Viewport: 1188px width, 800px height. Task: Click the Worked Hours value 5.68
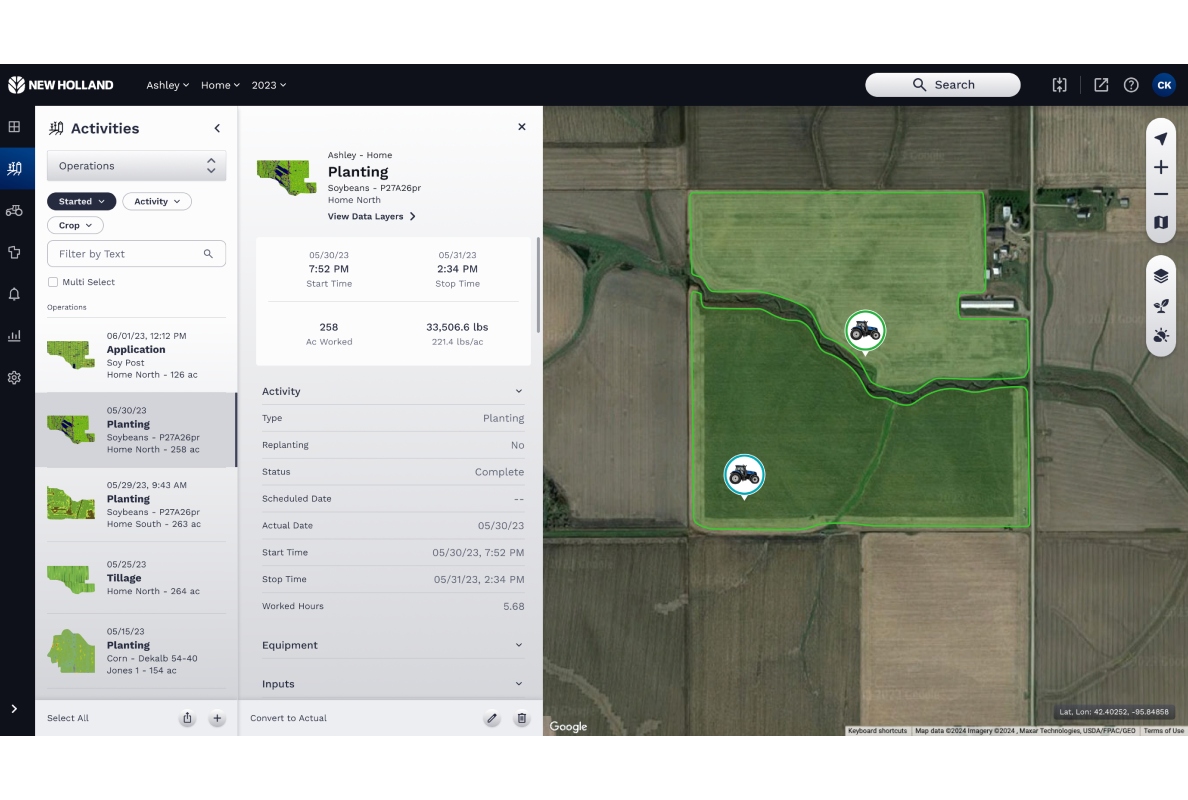514,606
